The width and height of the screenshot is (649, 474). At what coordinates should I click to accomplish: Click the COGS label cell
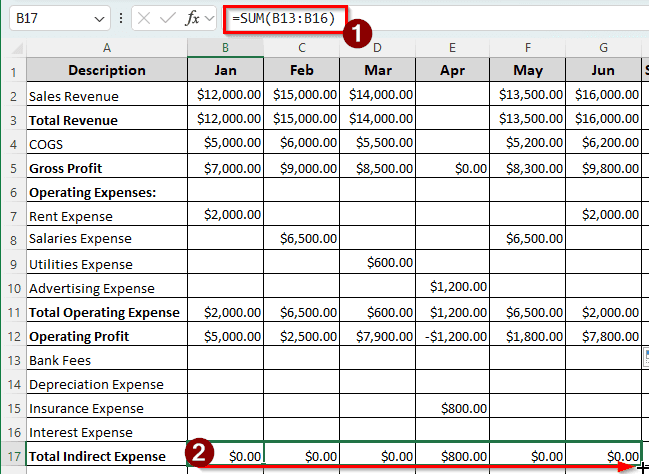[107, 142]
